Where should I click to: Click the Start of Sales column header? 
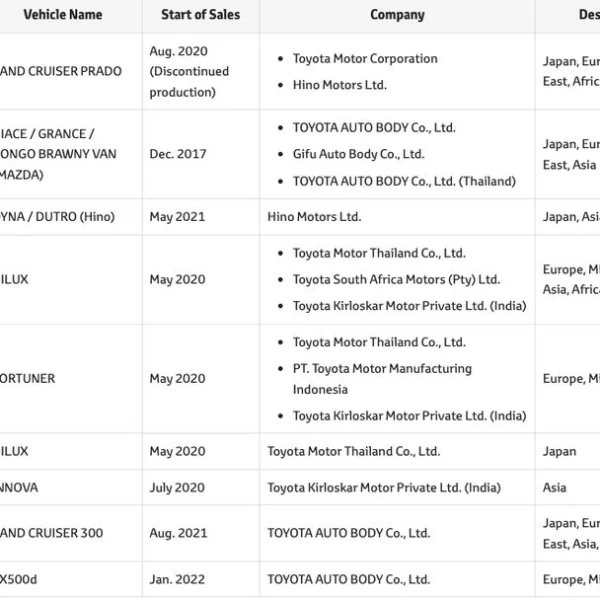(x=200, y=15)
